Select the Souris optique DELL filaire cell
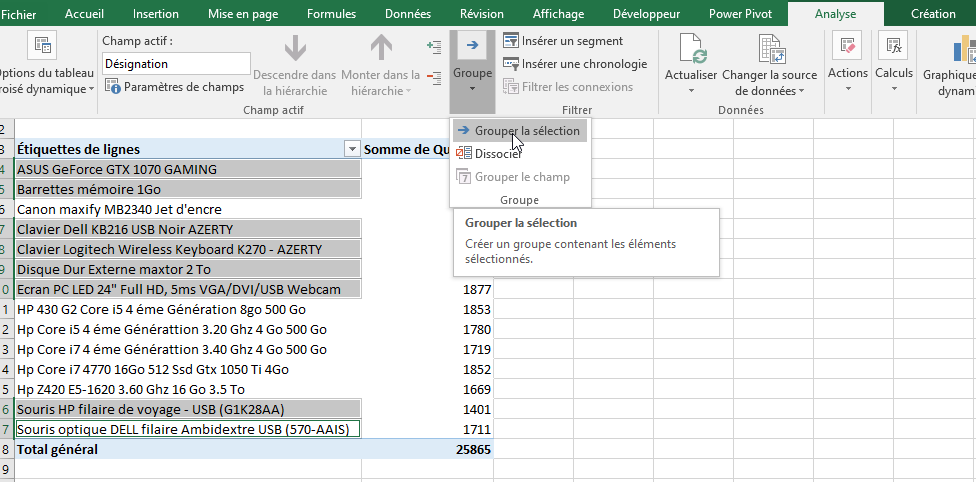Image resolution: width=976 pixels, height=482 pixels. (x=188, y=430)
